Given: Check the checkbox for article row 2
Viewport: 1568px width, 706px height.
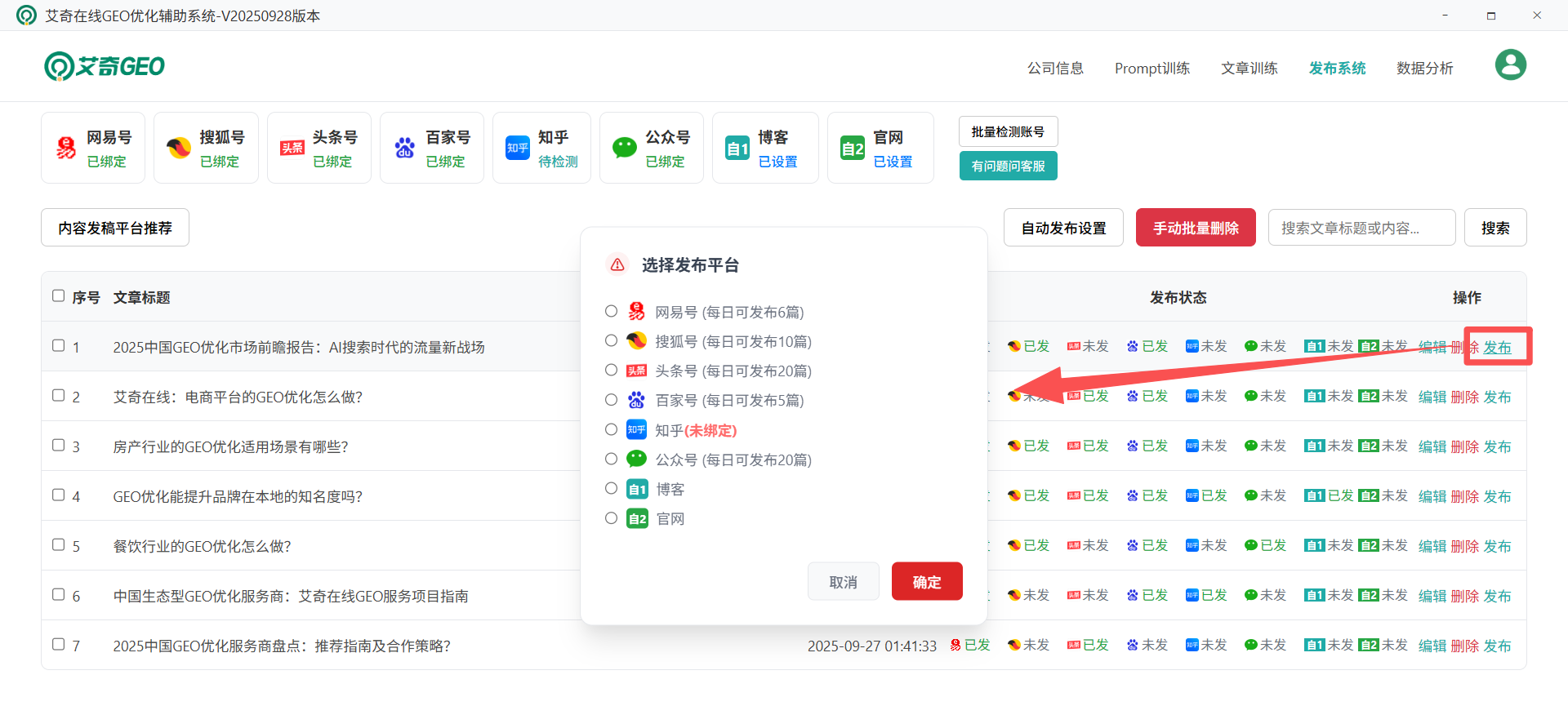Looking at the screenshot, I should click(x=58, y=395).
